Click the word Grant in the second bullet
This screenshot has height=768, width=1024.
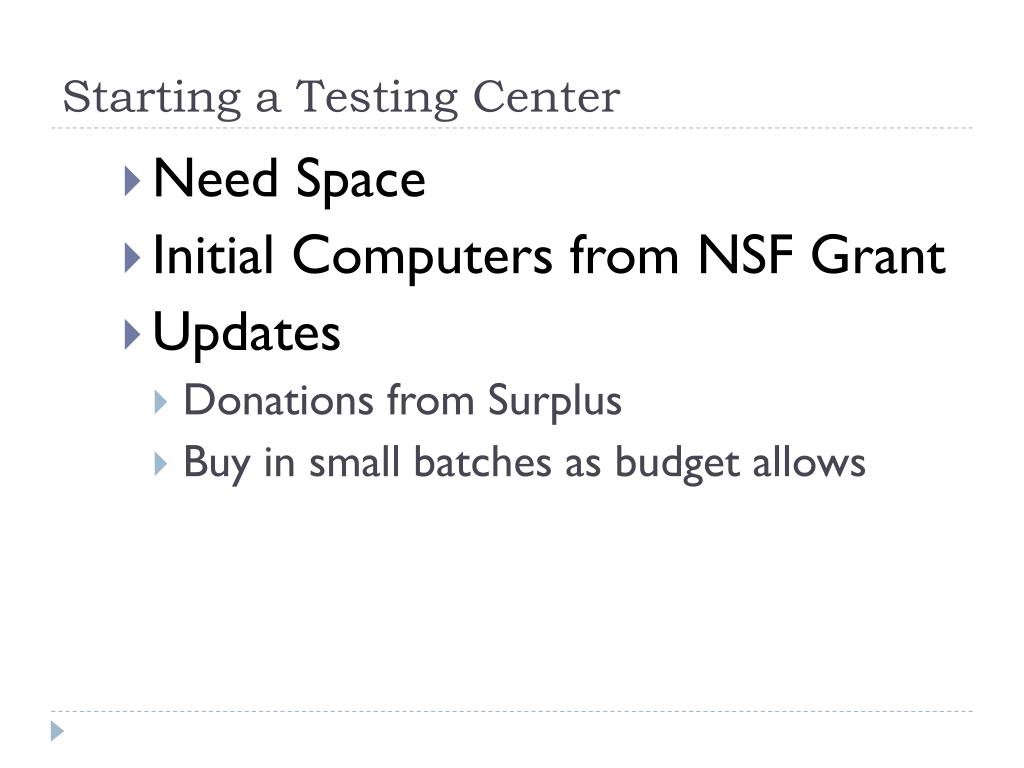(878, 255)
